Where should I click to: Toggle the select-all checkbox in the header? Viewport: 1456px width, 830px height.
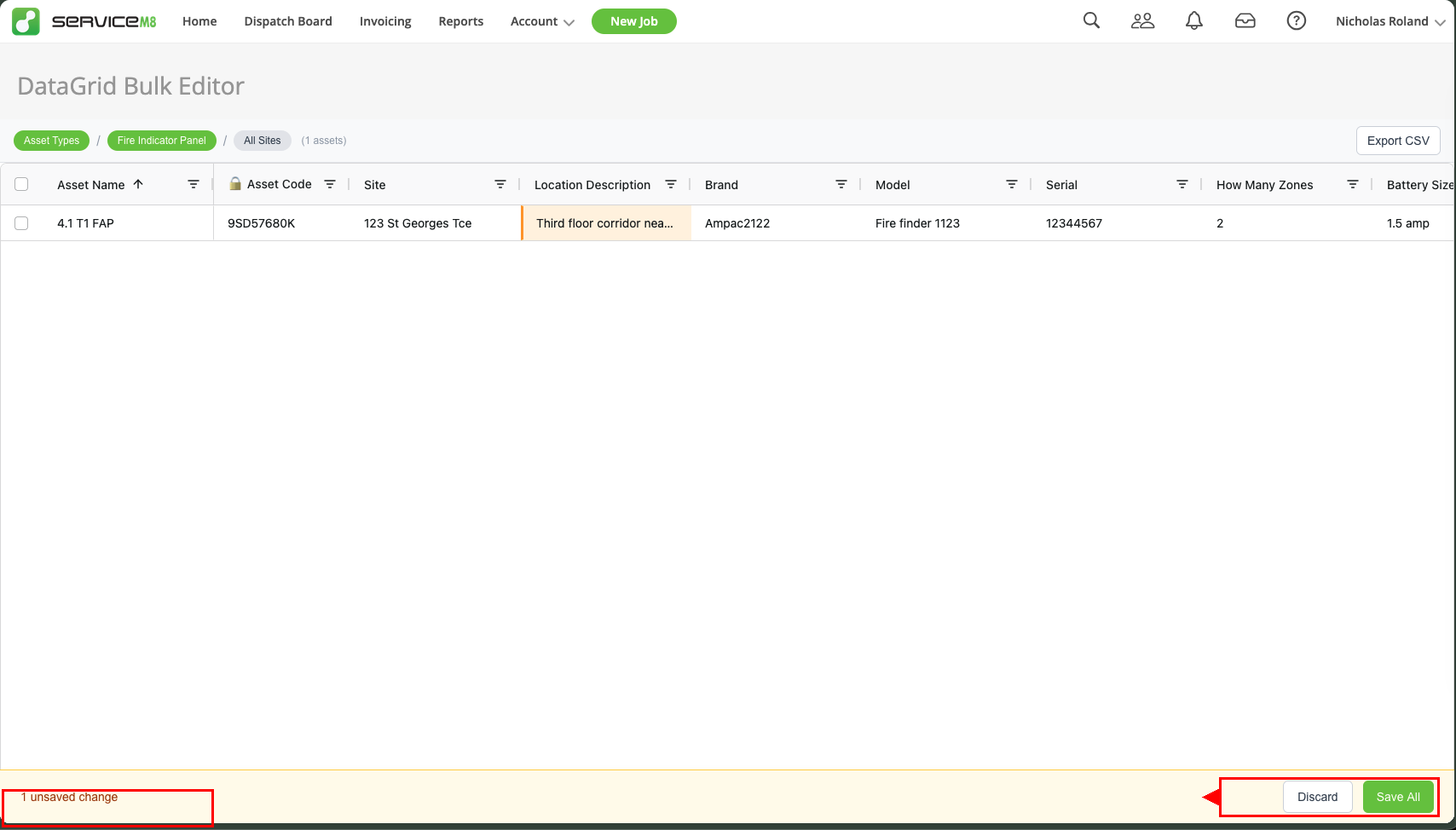coord(21,183)
